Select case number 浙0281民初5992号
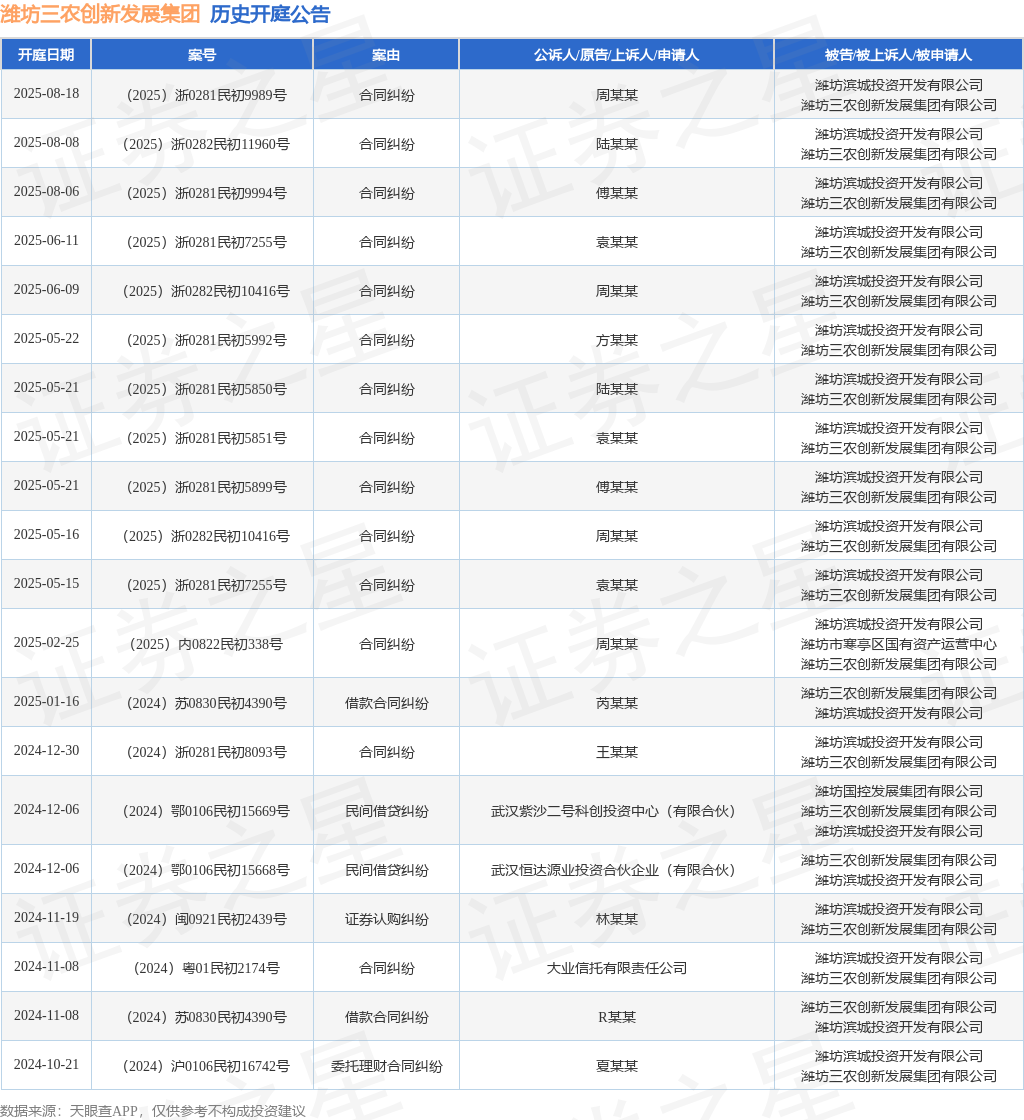The width and height of the screenshot is (1024, 1120). pos(206,340)
